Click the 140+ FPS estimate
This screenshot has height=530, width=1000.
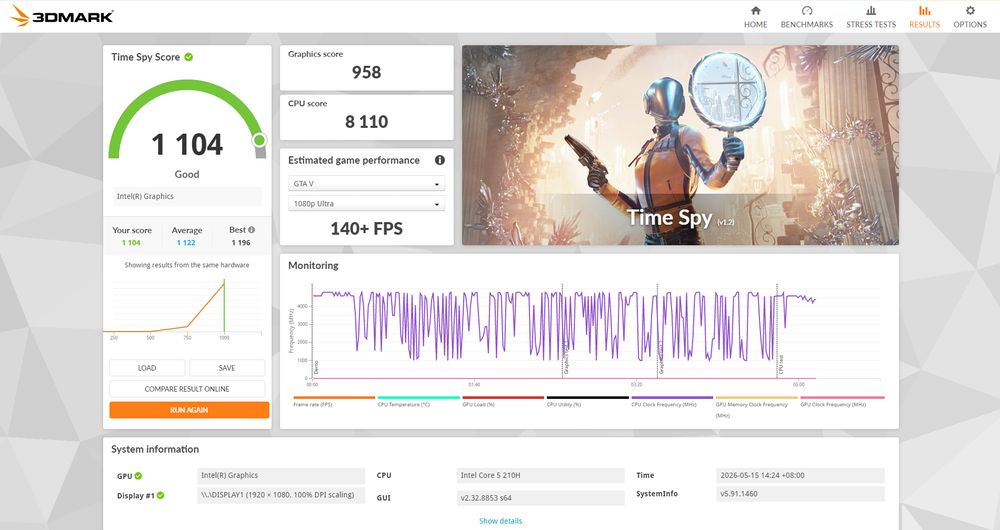click(367, 229)
